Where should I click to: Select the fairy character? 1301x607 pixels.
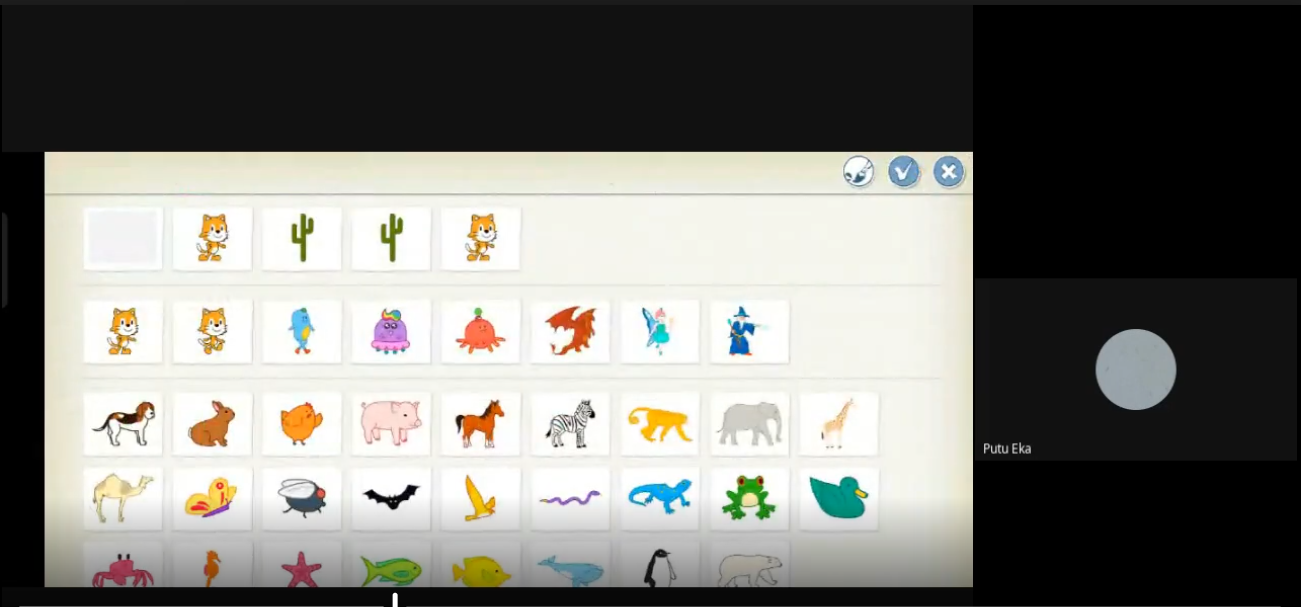[x=659, y=331]
